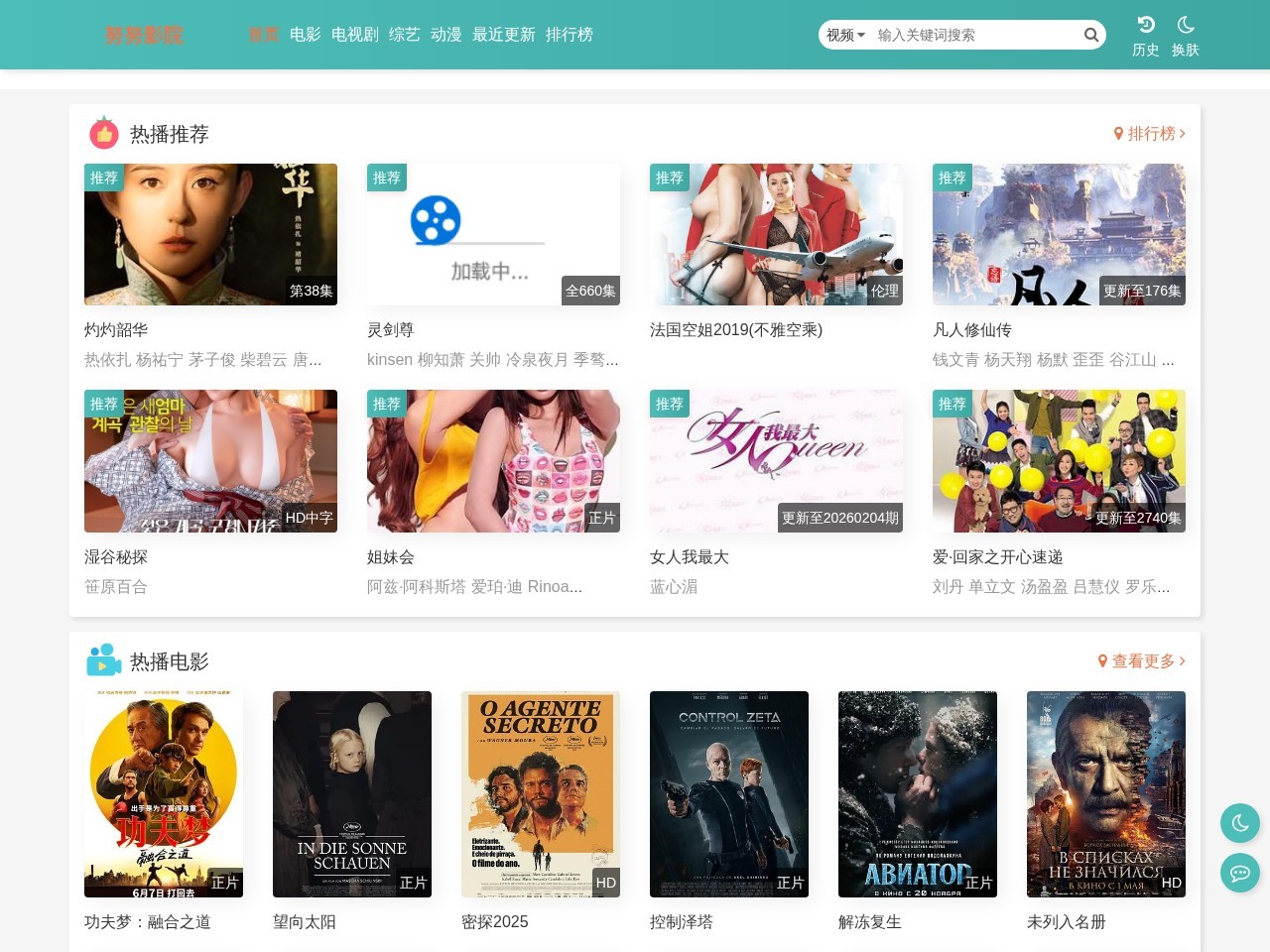Open the 密探2025 movie poster
The image size is (1270, 952).
tap(541, 794)
